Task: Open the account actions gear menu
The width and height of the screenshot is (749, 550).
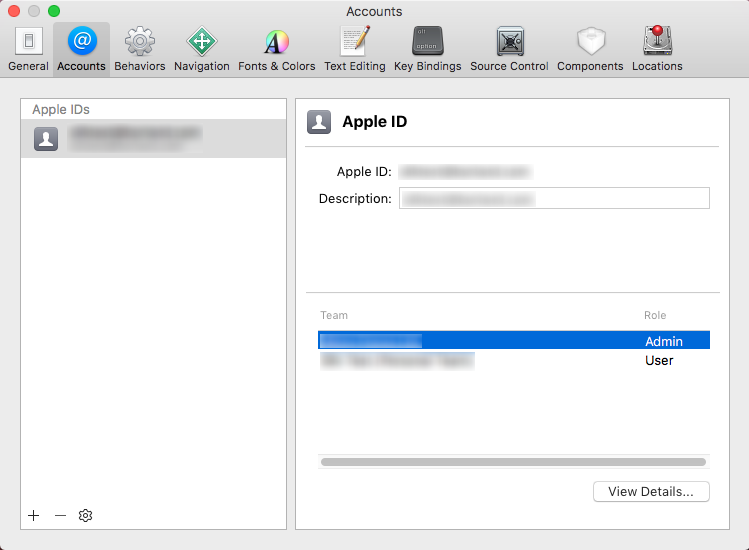Action: point(86,515)
